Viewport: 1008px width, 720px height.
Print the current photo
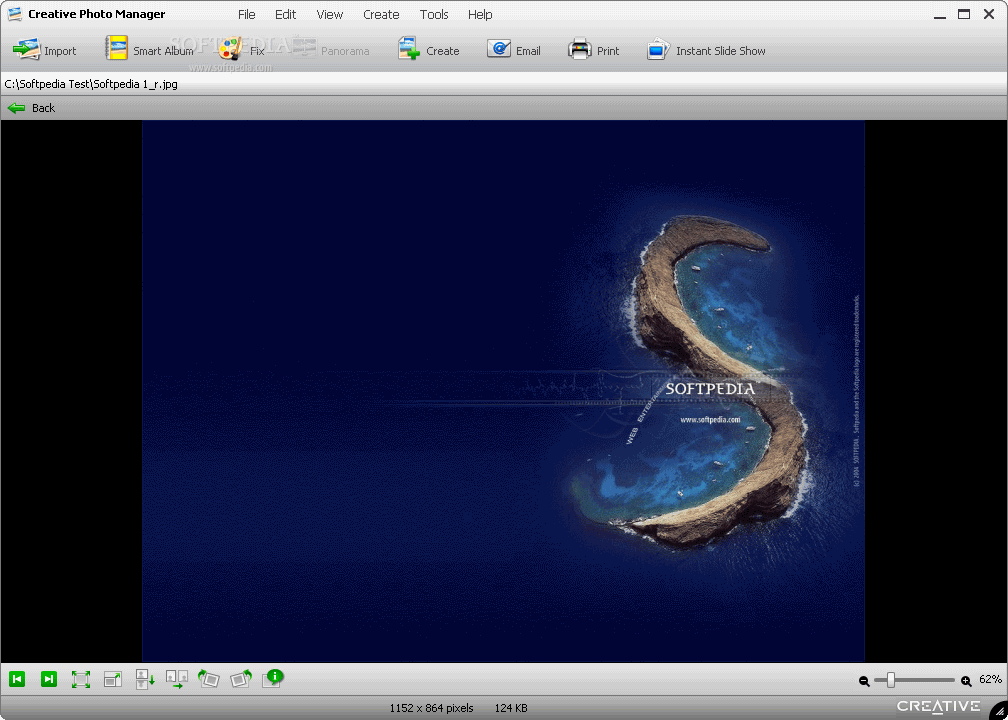(x=593, y=51)
